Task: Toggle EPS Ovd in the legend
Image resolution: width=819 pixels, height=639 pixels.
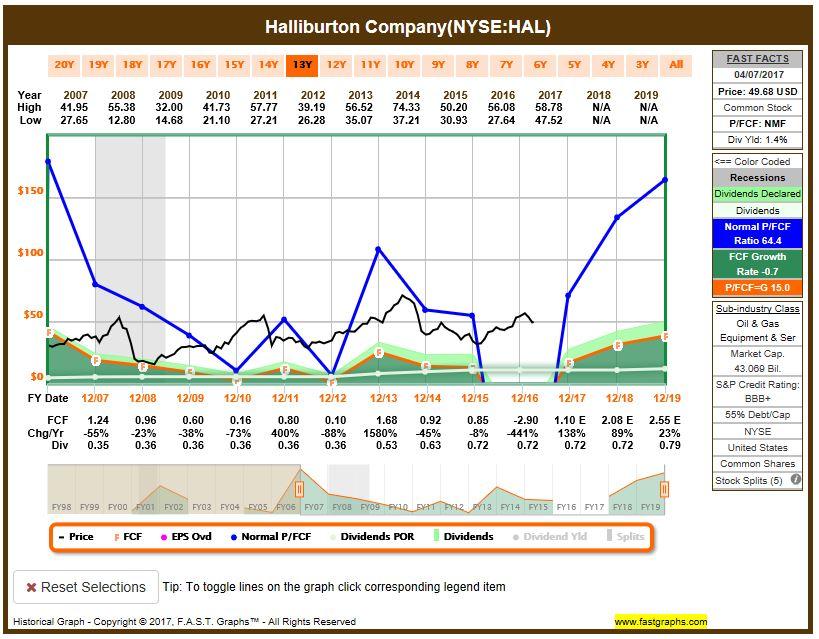Action: point(186,537)
